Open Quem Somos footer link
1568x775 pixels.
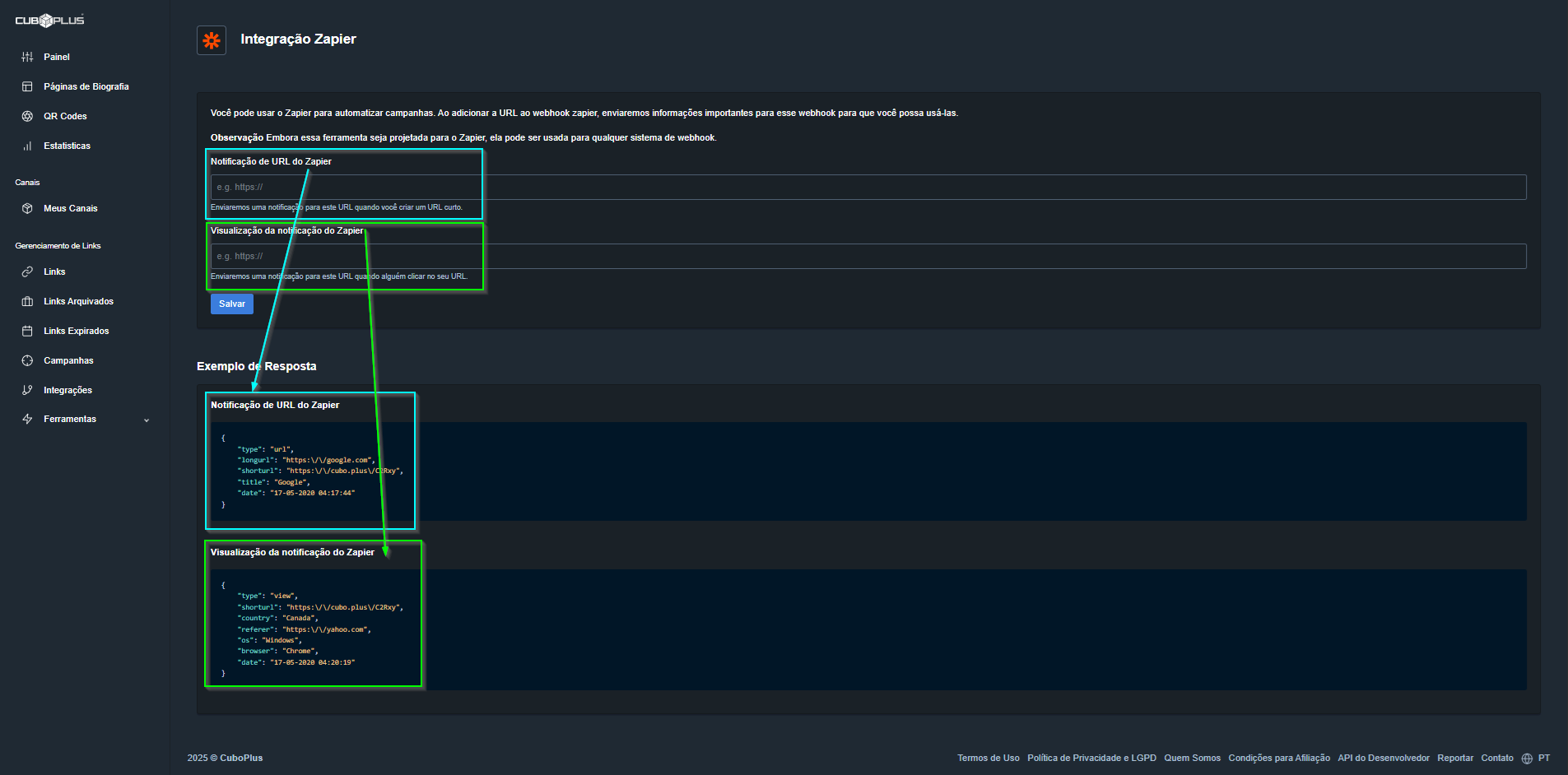click(x=1192, y=758)
